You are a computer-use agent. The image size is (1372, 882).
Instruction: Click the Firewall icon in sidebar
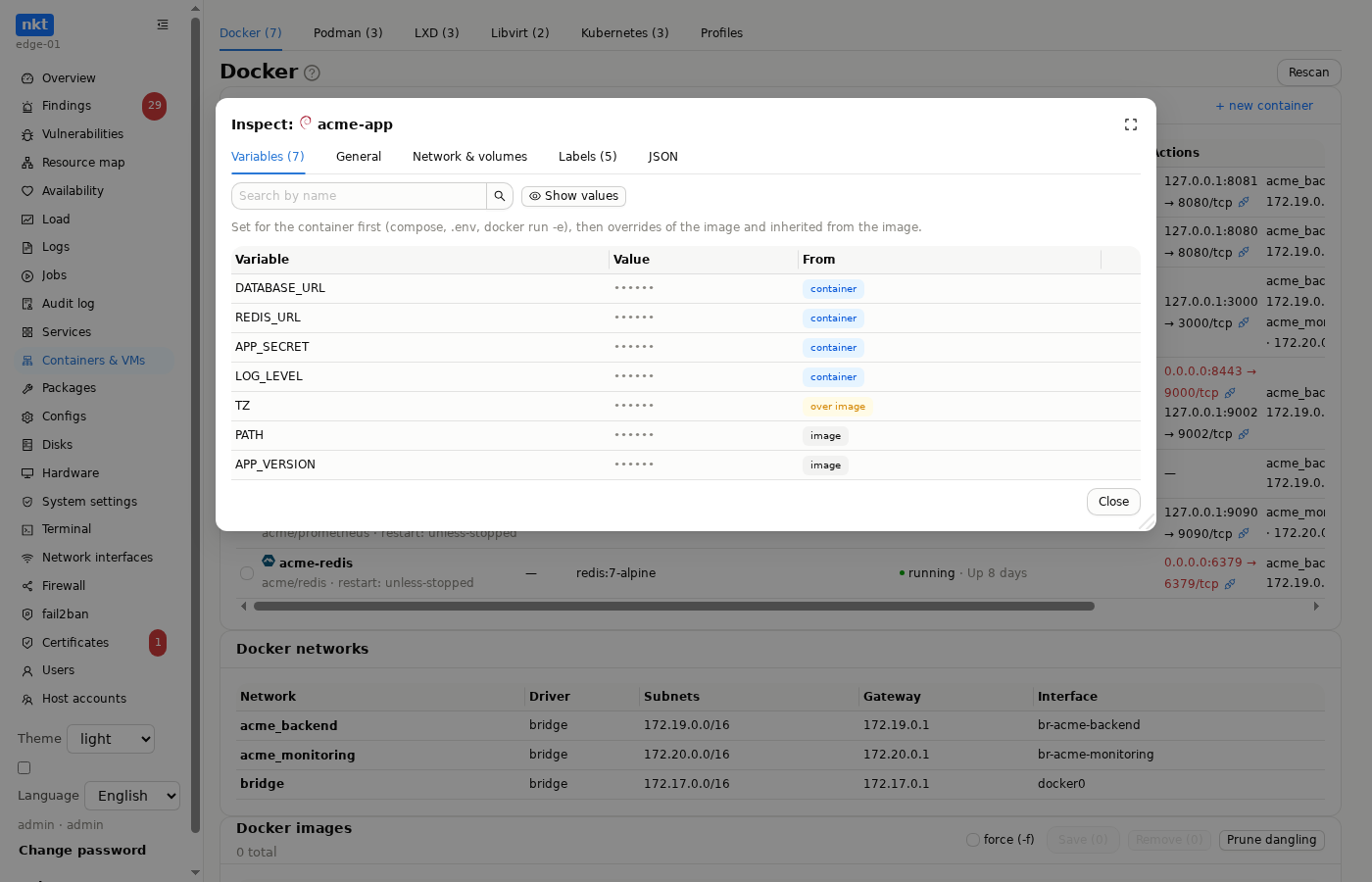click(x=27, y=586)
